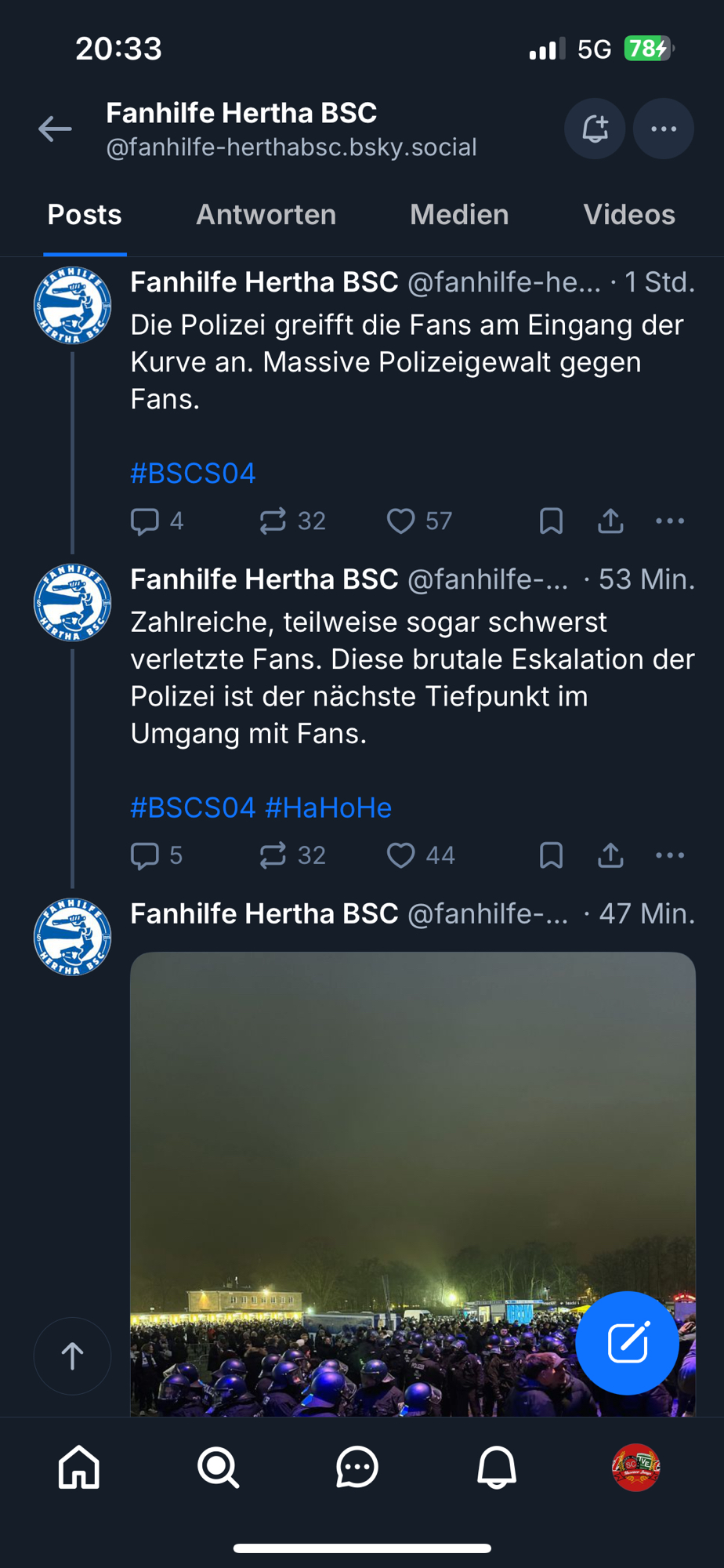Tap the compose new post button
Viewport: 724px width, 1568px height.
click(627, 1343)
